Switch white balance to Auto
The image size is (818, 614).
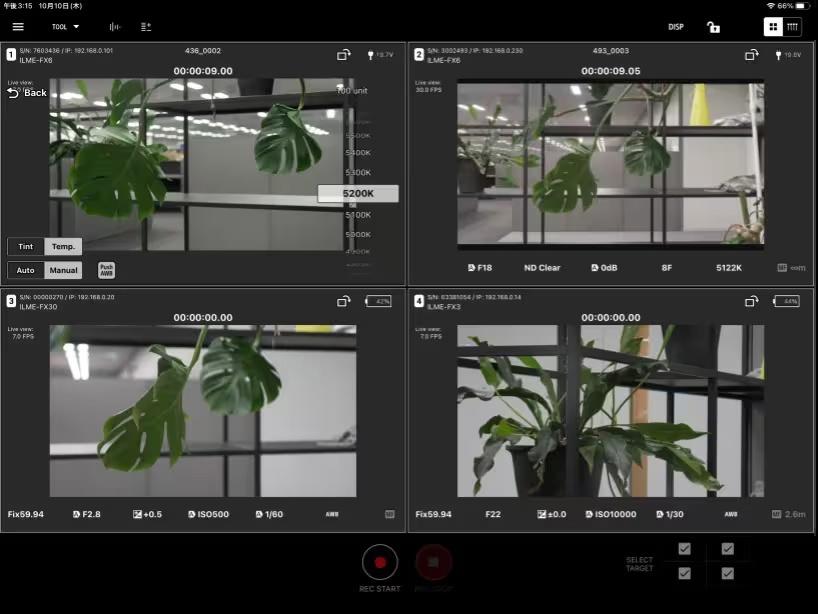coord(26,270)
